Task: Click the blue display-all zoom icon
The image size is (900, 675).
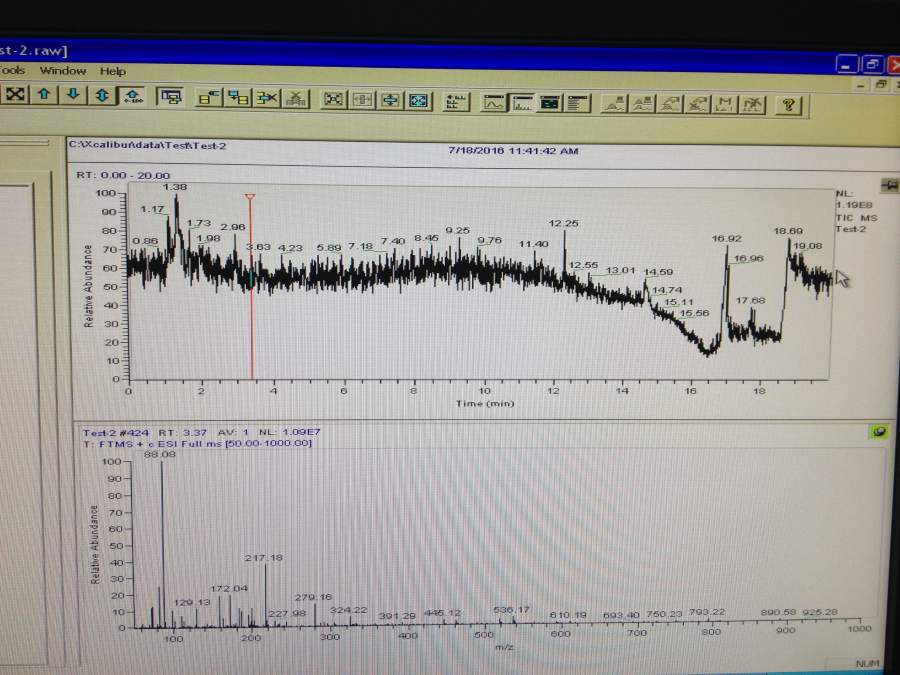Action: (419, 101)
